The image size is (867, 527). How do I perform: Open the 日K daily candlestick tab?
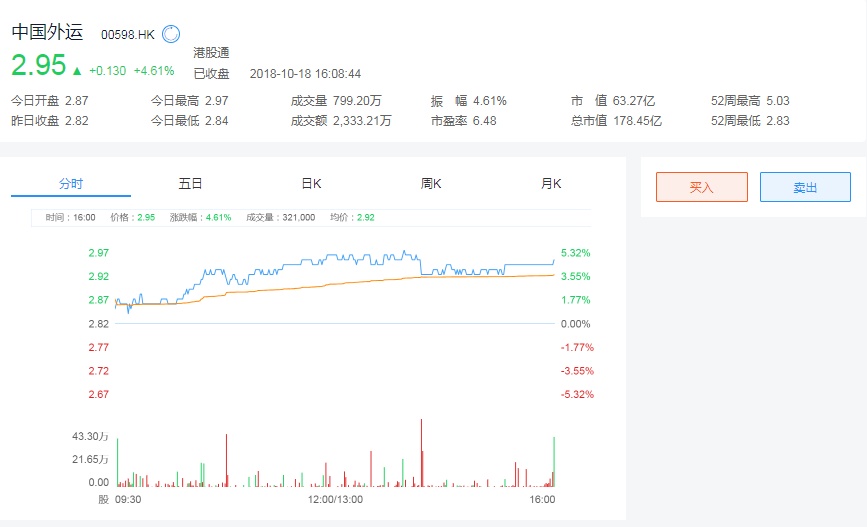(x=311, y=184)
